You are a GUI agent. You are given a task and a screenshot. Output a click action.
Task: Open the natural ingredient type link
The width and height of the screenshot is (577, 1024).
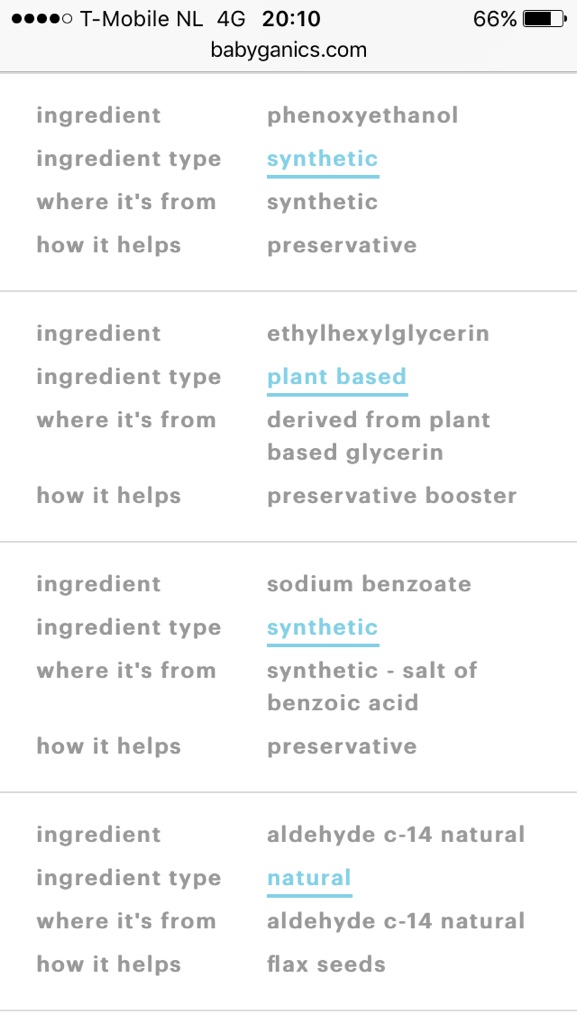coord(309,878)
